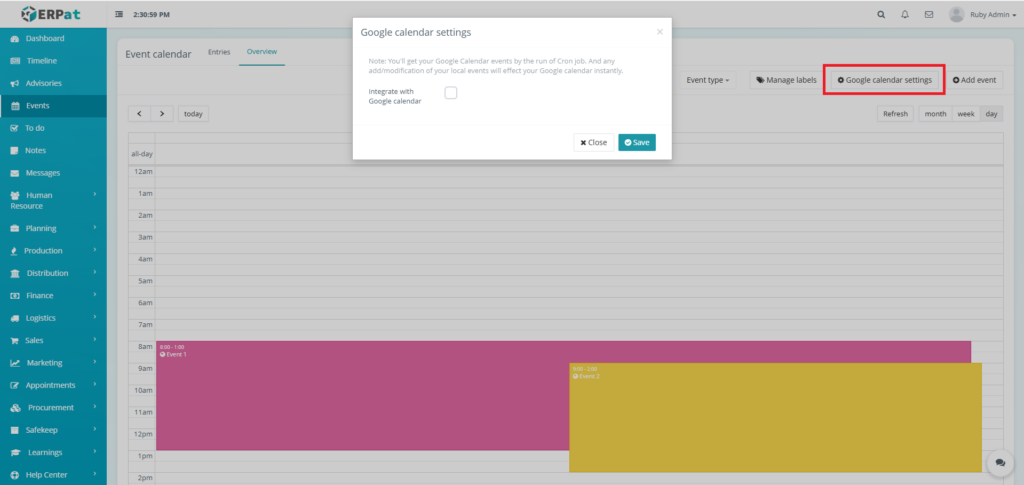This screenshot has width=1024, height=485.
Task: Switch calendar to month view
Action: pyautogui.click(x=935, y=114)
